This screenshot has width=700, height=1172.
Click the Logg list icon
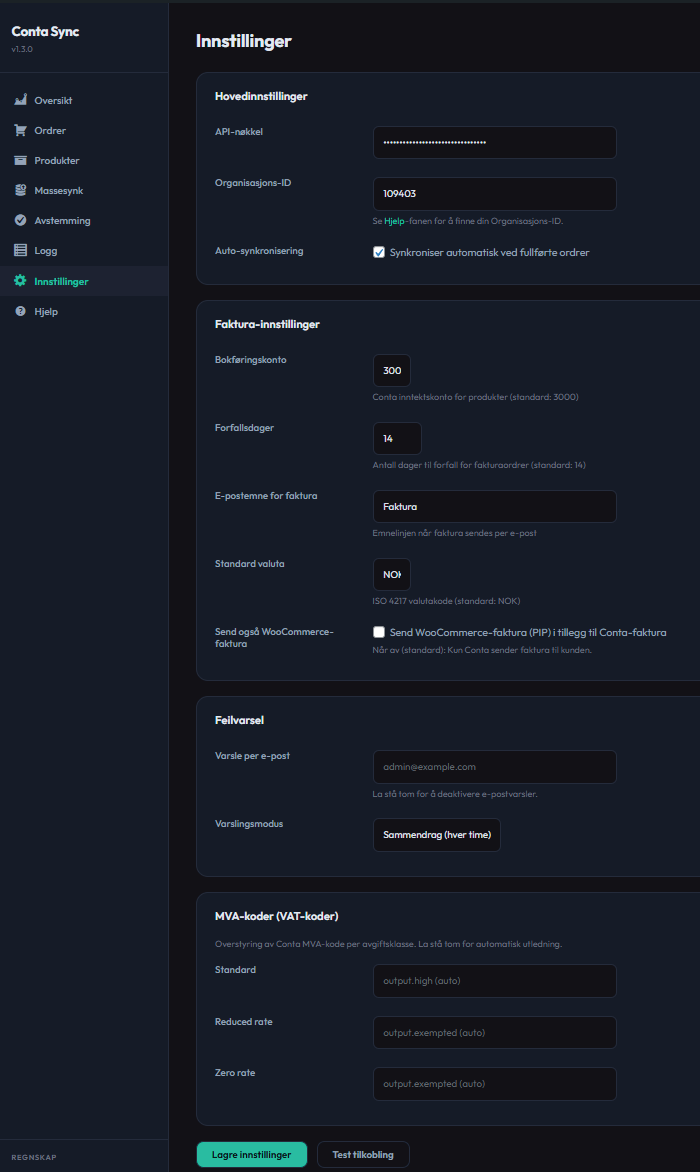click(x=20, y=251)
